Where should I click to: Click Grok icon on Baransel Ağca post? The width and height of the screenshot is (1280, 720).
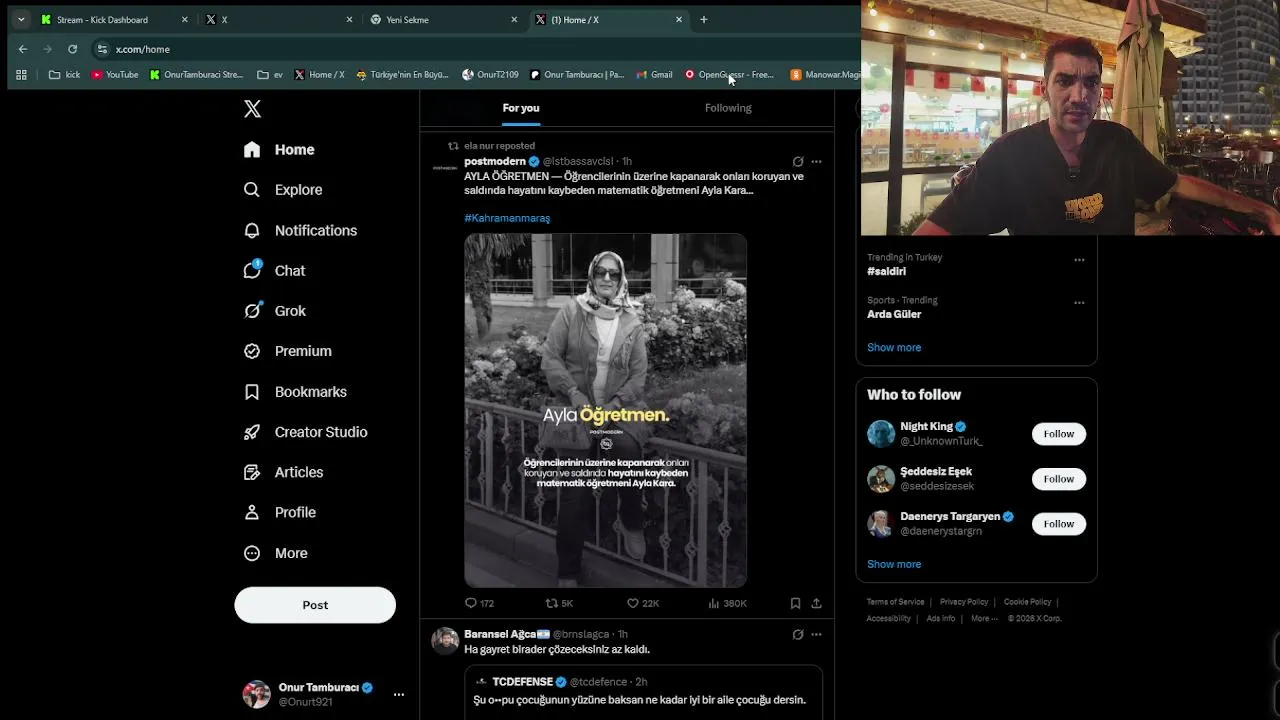797,634
